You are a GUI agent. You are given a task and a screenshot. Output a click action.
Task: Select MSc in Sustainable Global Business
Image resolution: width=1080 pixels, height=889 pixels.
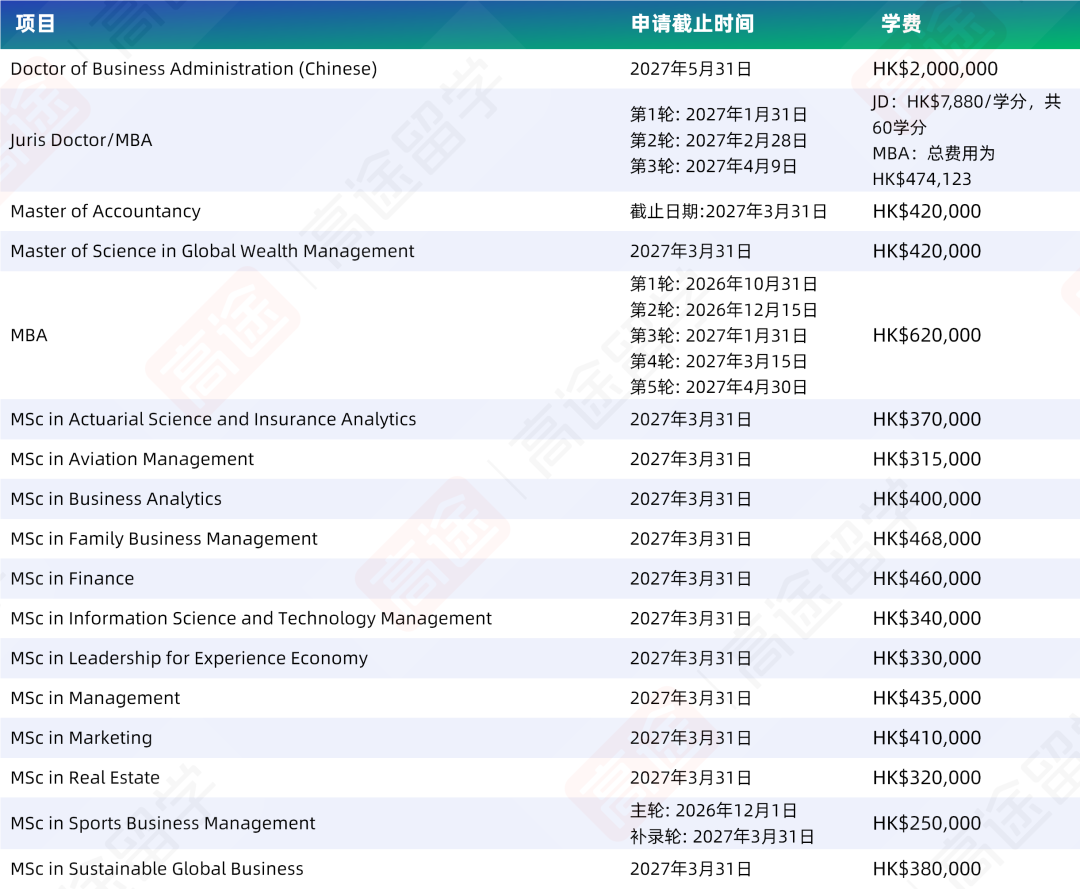[x=157, y=870]
